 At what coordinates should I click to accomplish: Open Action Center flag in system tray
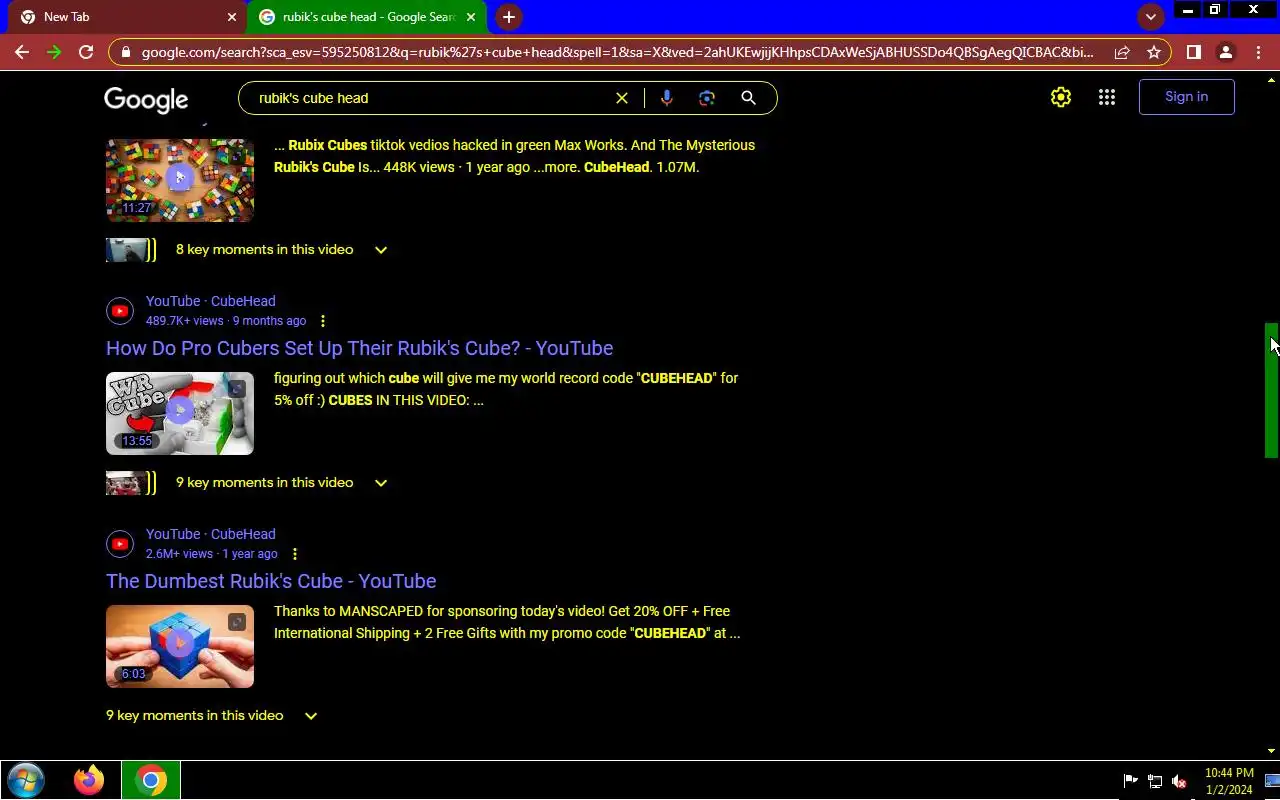click(x=1130, y=781)
